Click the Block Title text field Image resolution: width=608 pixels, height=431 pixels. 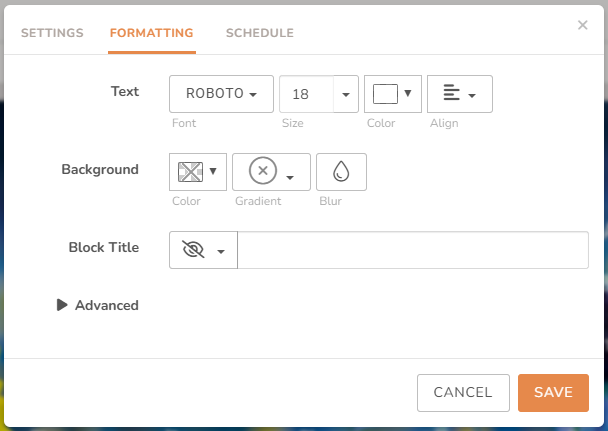412,250
